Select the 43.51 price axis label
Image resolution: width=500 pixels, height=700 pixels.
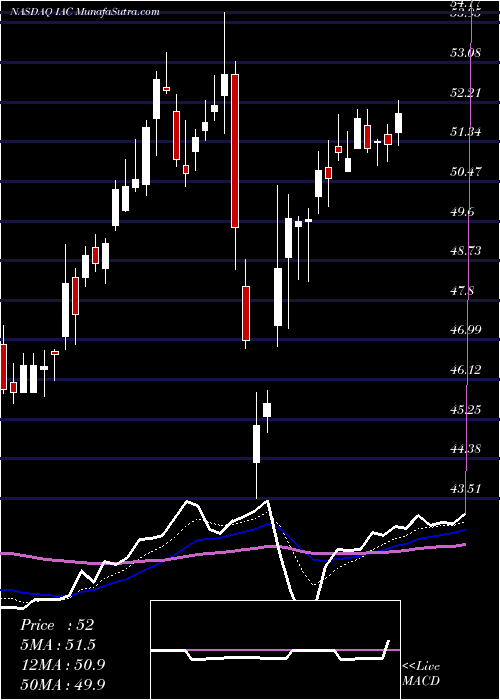[x=466, y=488]
